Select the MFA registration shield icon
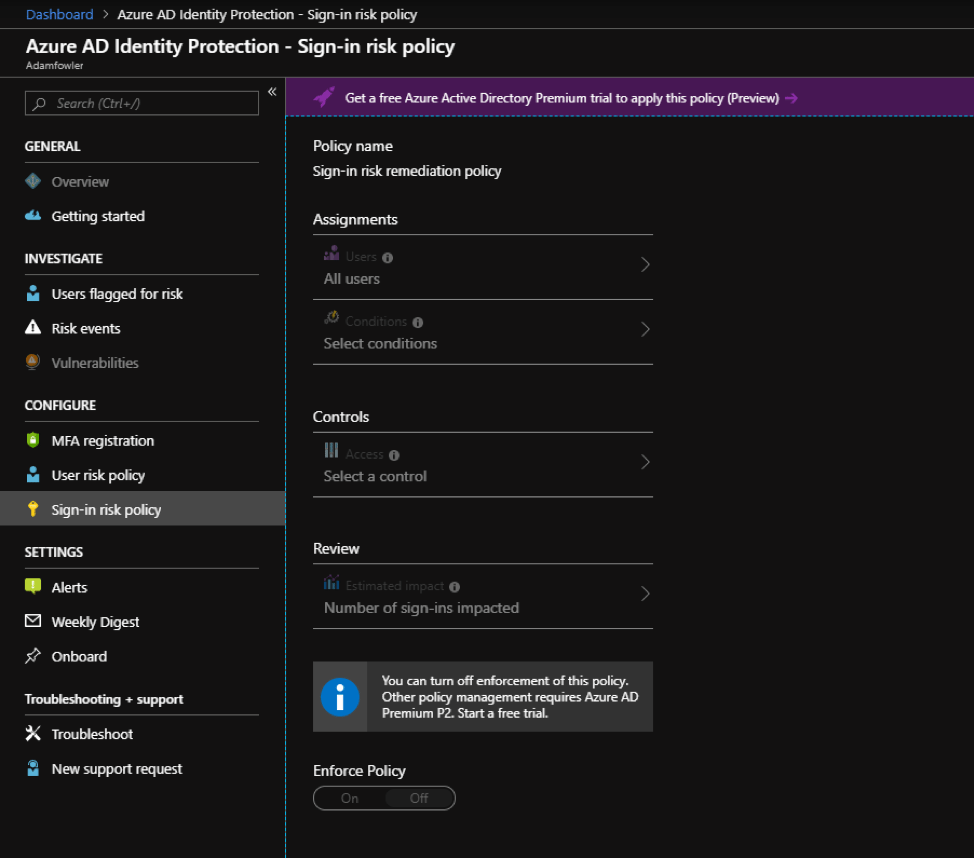This screenshot has height=858, width=974. point(33,440)
